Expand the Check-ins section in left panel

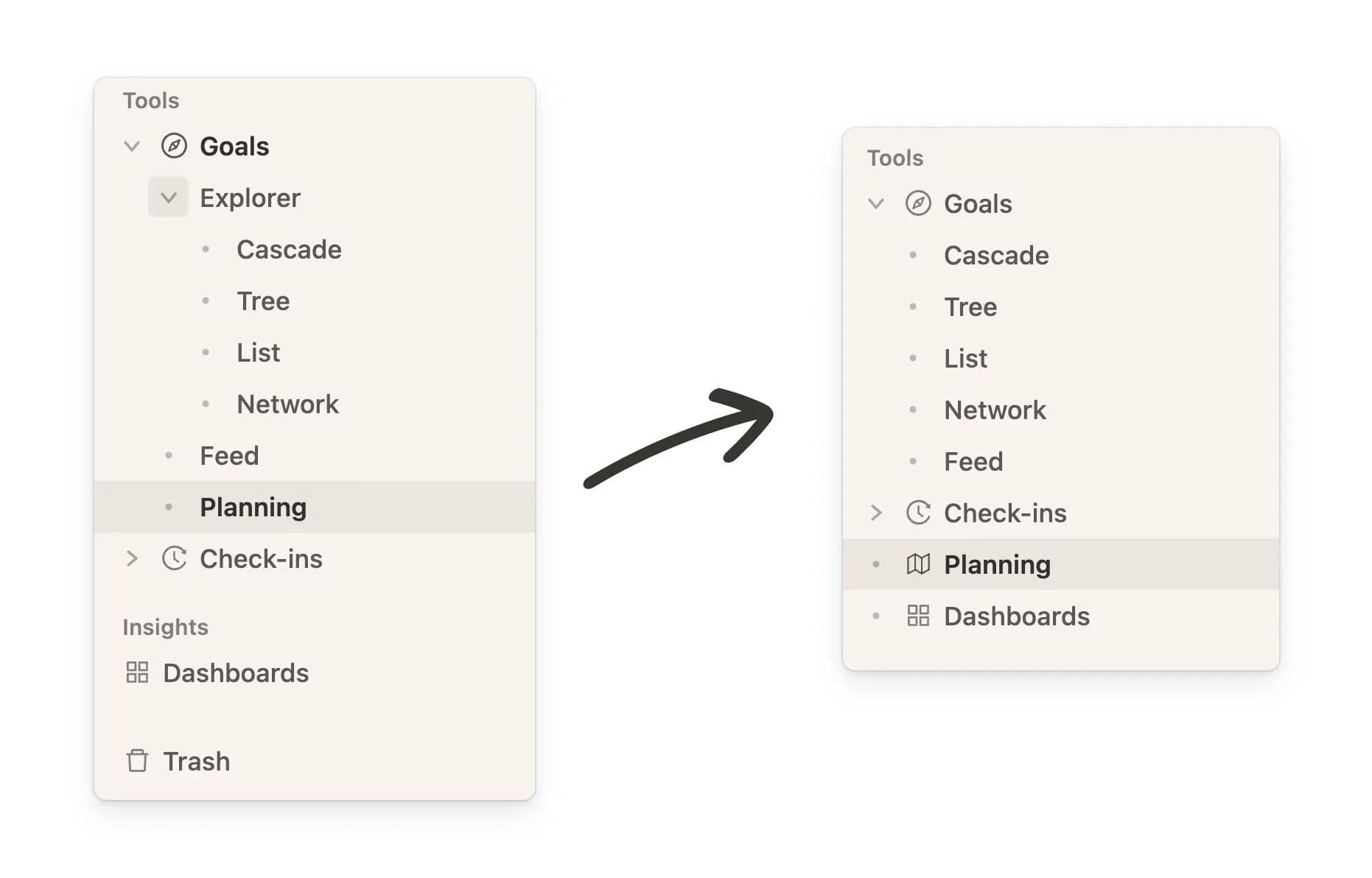click(x=133, y=558)
